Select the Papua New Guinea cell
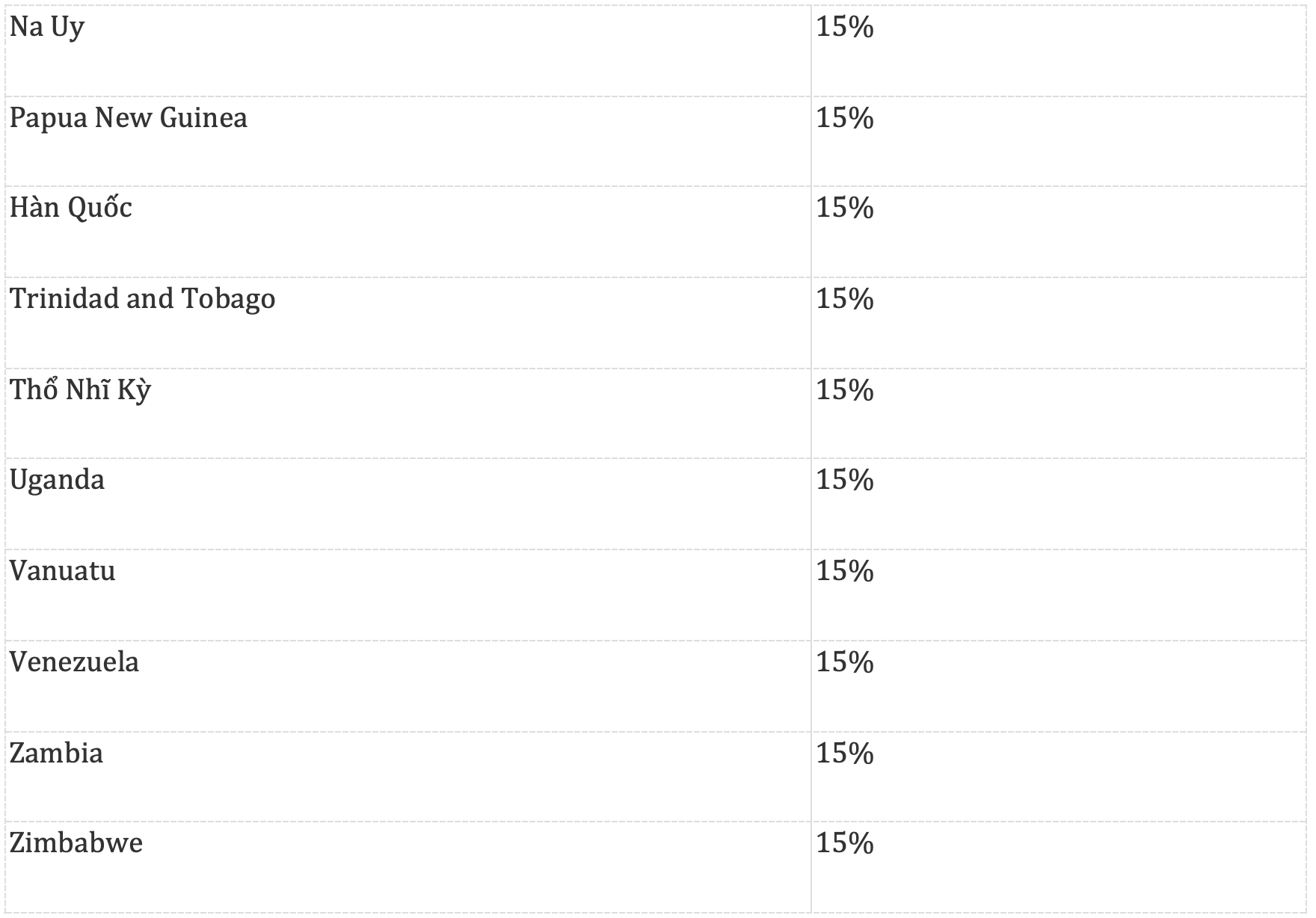Viewport: 1316px width, 918px height. pyautogui.click(x=128, y=118)
